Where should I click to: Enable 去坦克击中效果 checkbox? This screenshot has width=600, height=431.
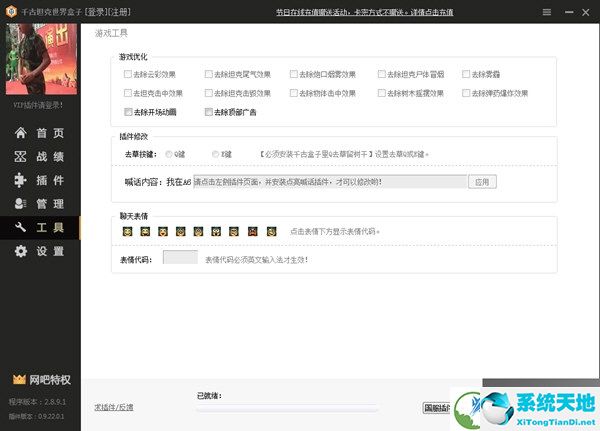[x=128, y=93]
